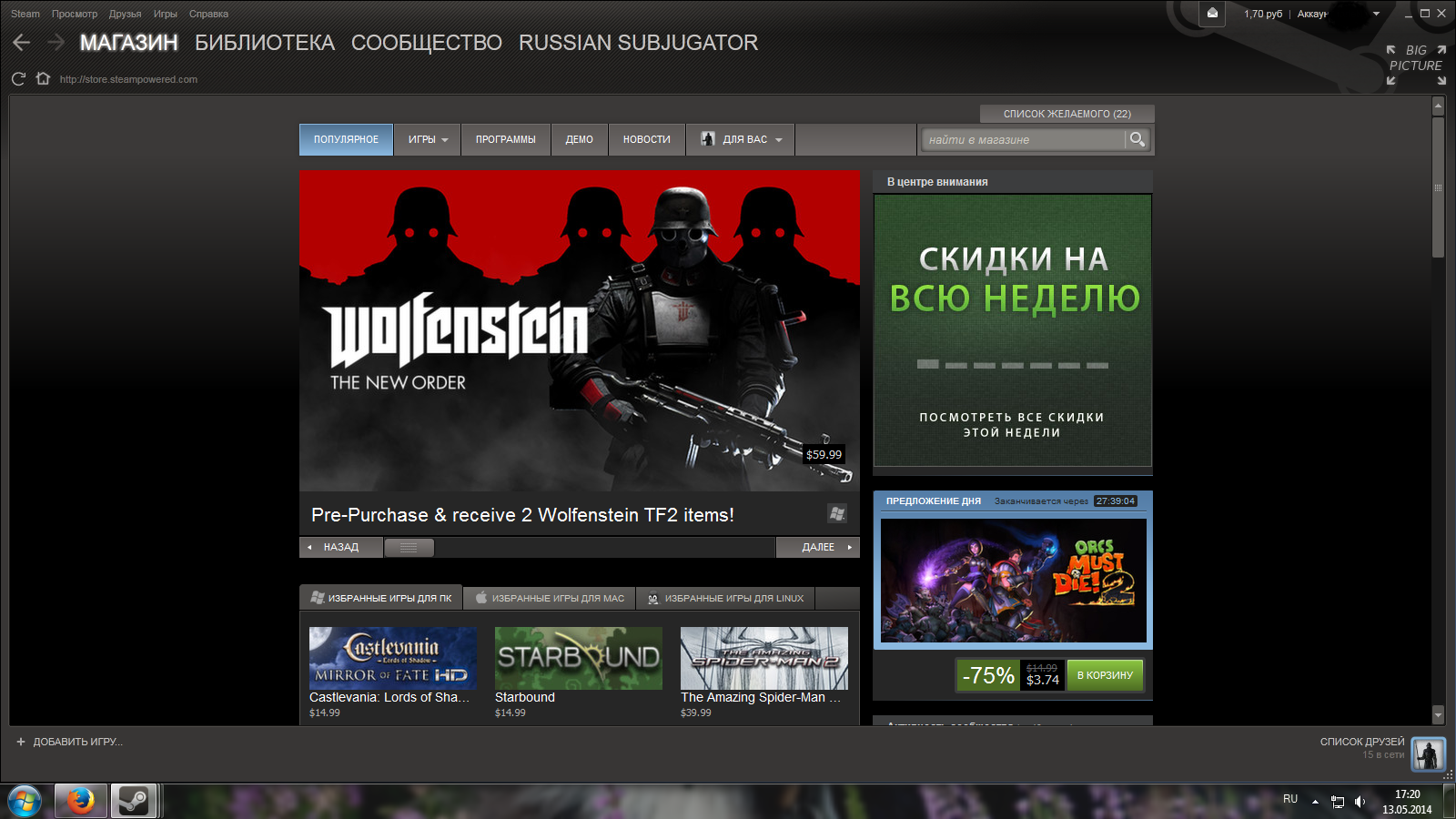Click the store search magnifier icon

coord(1137,139)
